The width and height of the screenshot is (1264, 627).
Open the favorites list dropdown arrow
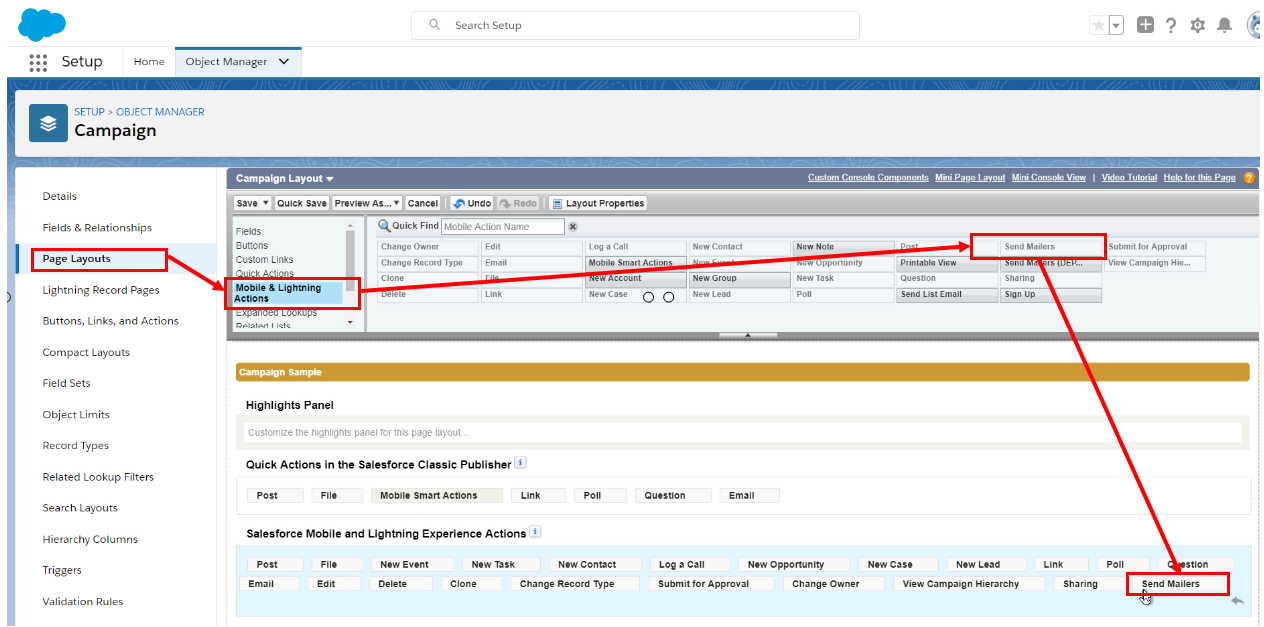[x=1116, y=25]
